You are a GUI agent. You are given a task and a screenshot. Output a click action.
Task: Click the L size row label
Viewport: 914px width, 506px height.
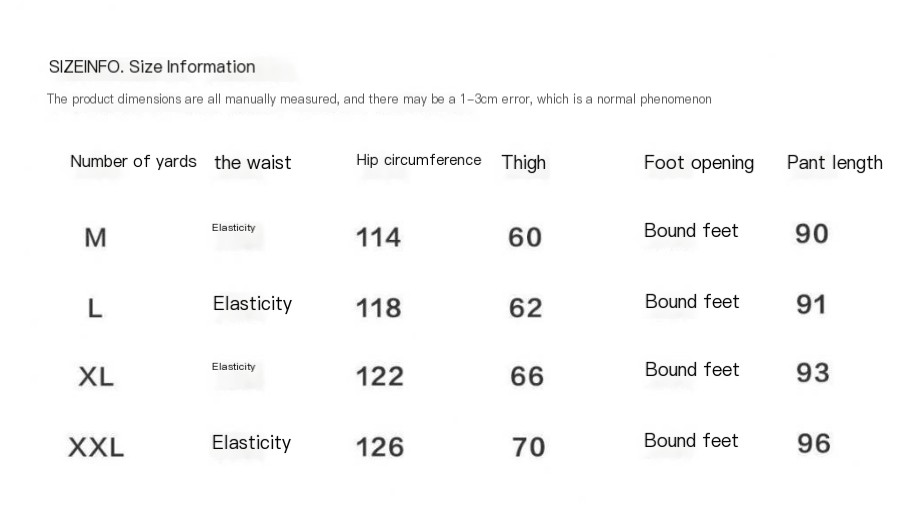(95, 308)
